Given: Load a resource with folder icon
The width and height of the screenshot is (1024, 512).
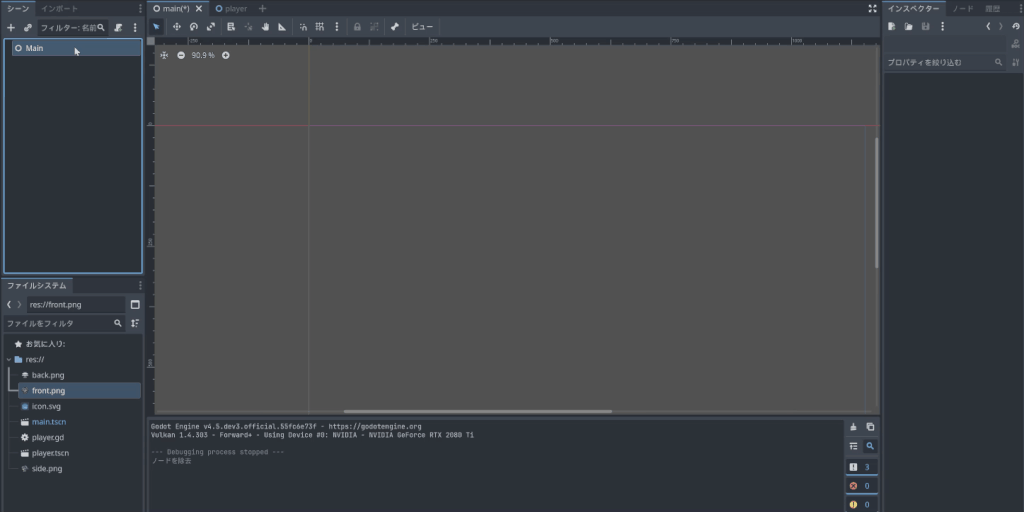Looking at the screenshot, I should coord(908,26).
